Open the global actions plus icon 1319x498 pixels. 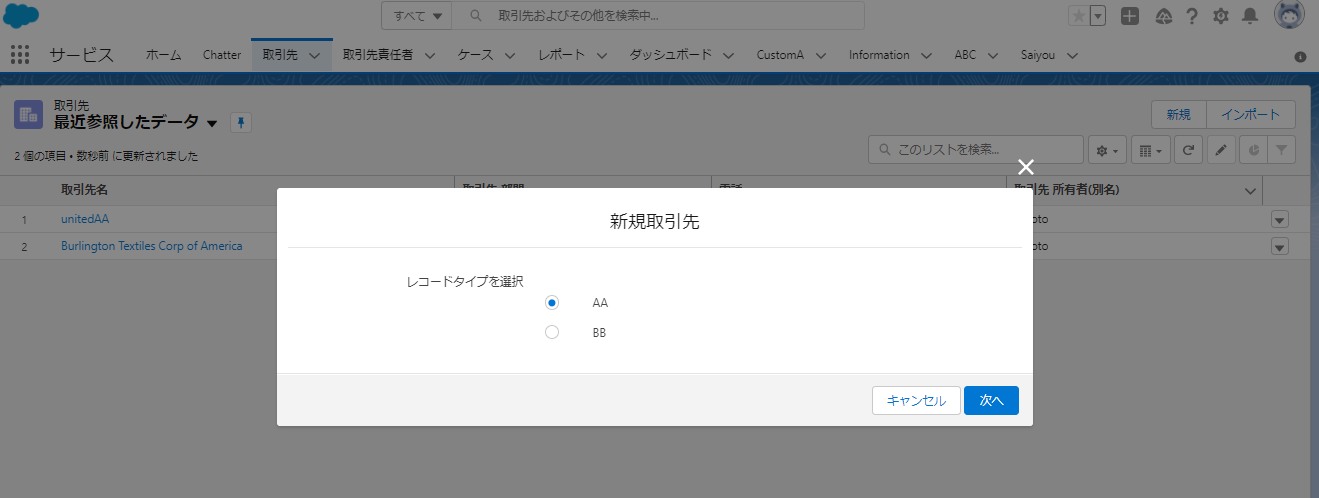[1129, 16]
